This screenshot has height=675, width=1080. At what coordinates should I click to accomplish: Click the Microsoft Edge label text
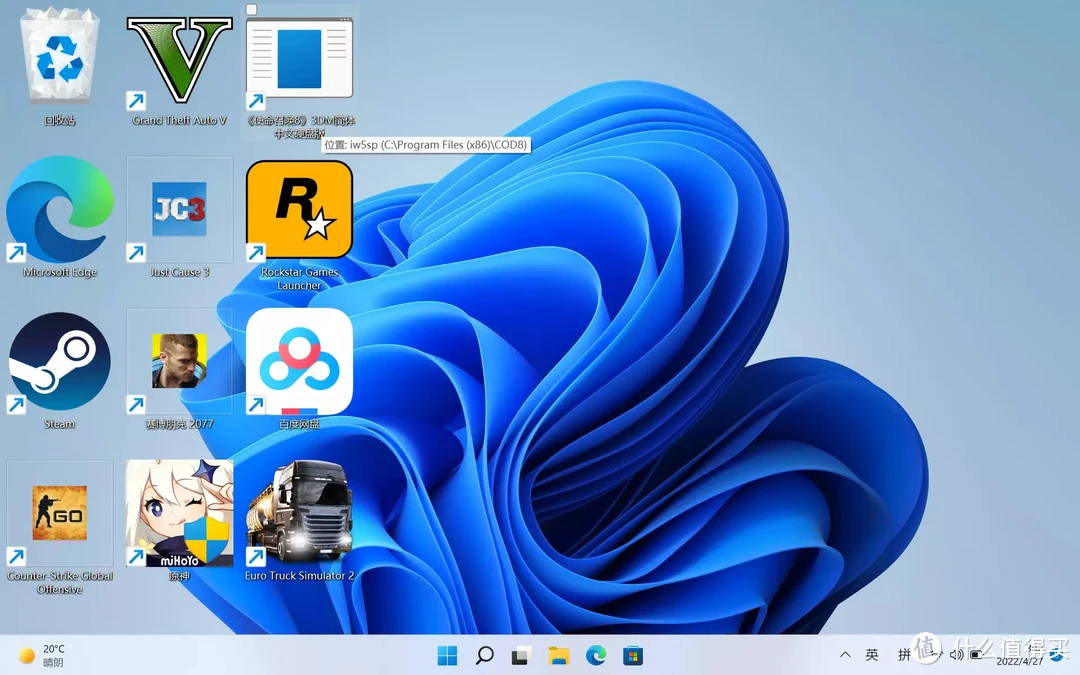tap(60, 271)
